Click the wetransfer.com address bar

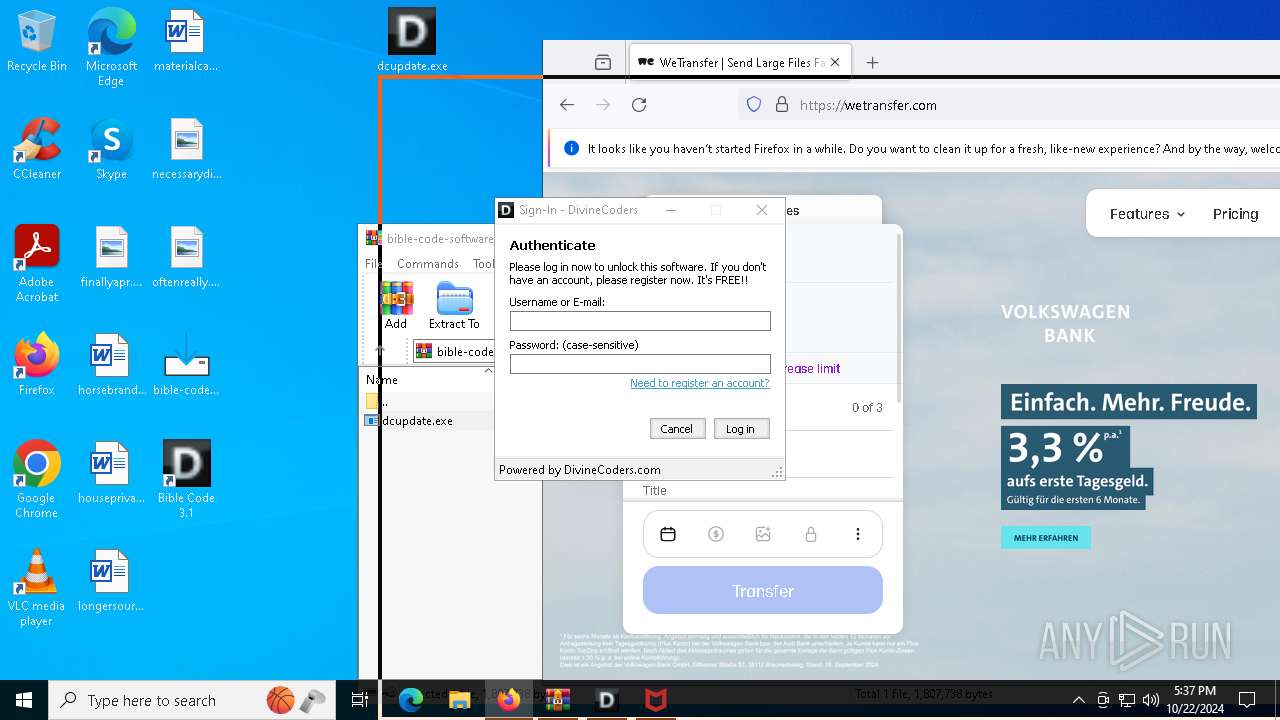1010,105
